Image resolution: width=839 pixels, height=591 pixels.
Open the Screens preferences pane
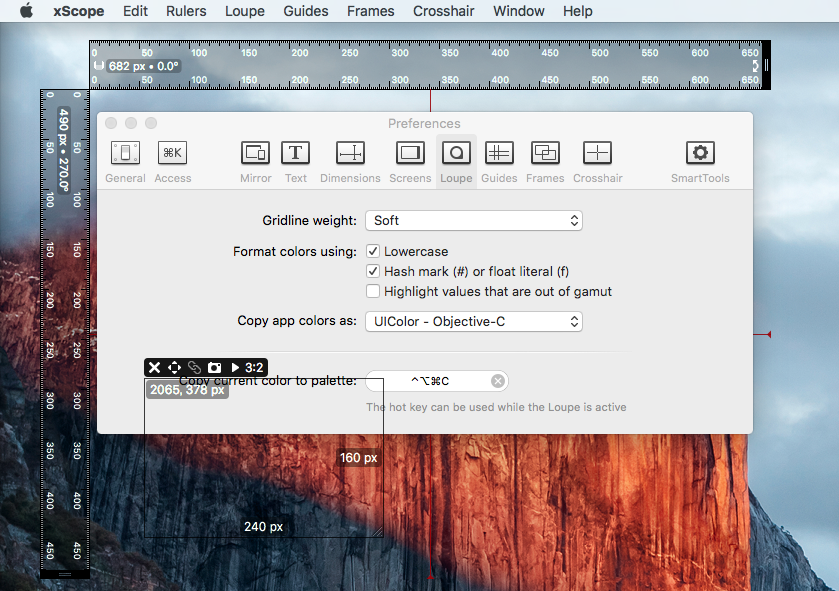(x=410, y=162)
